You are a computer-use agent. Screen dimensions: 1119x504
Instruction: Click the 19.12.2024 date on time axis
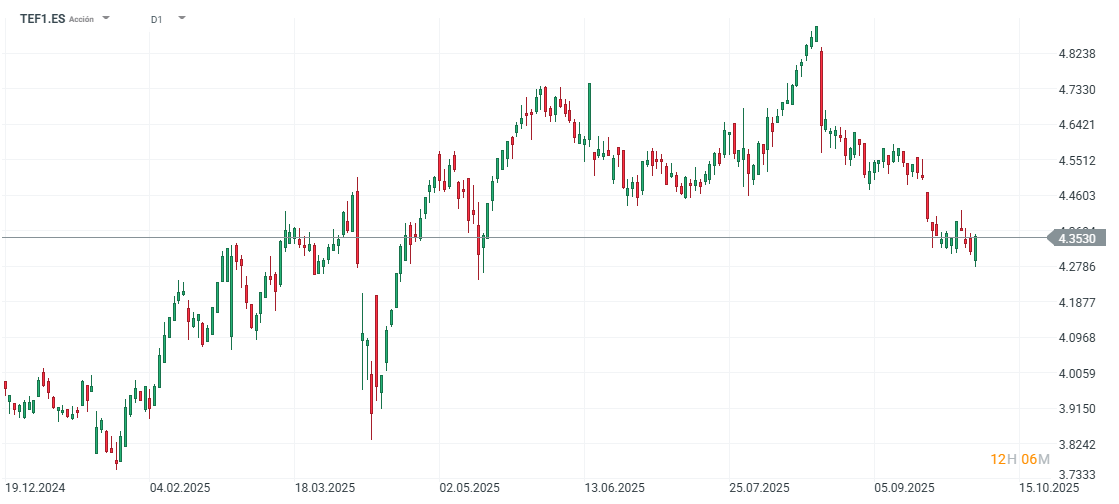point(35,488)
